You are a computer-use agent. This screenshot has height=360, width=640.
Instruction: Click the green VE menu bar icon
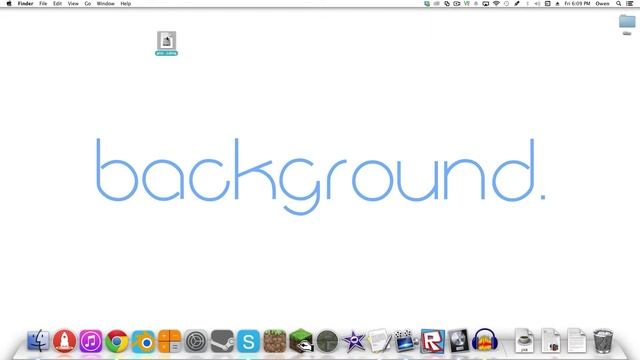click(x=467, y=4)
